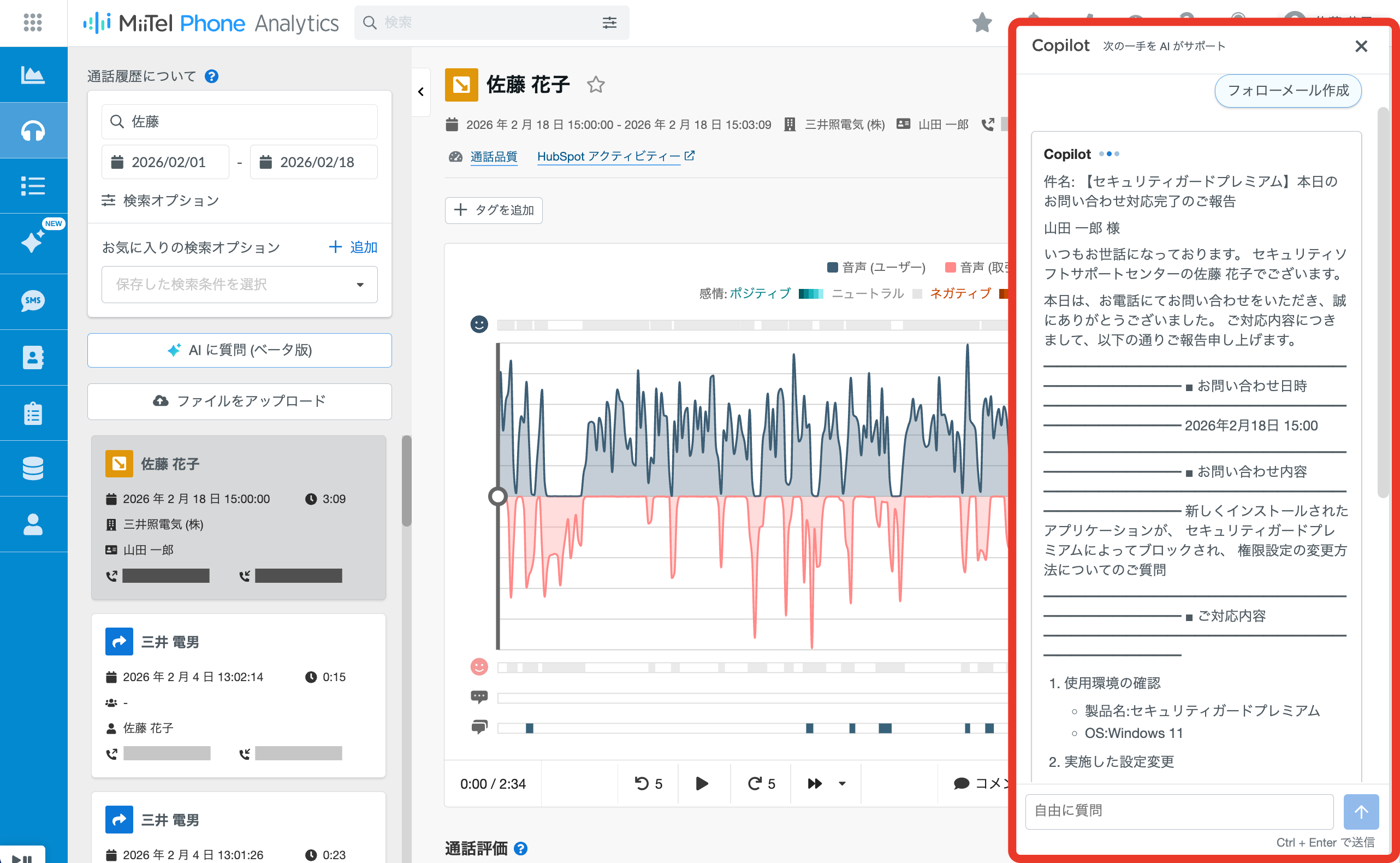Image resolution: width=1400 pixels, height=863 pixels.
Task: Open the NEW sparkle AI sidebar icon
Action: [x=33, y=241]
